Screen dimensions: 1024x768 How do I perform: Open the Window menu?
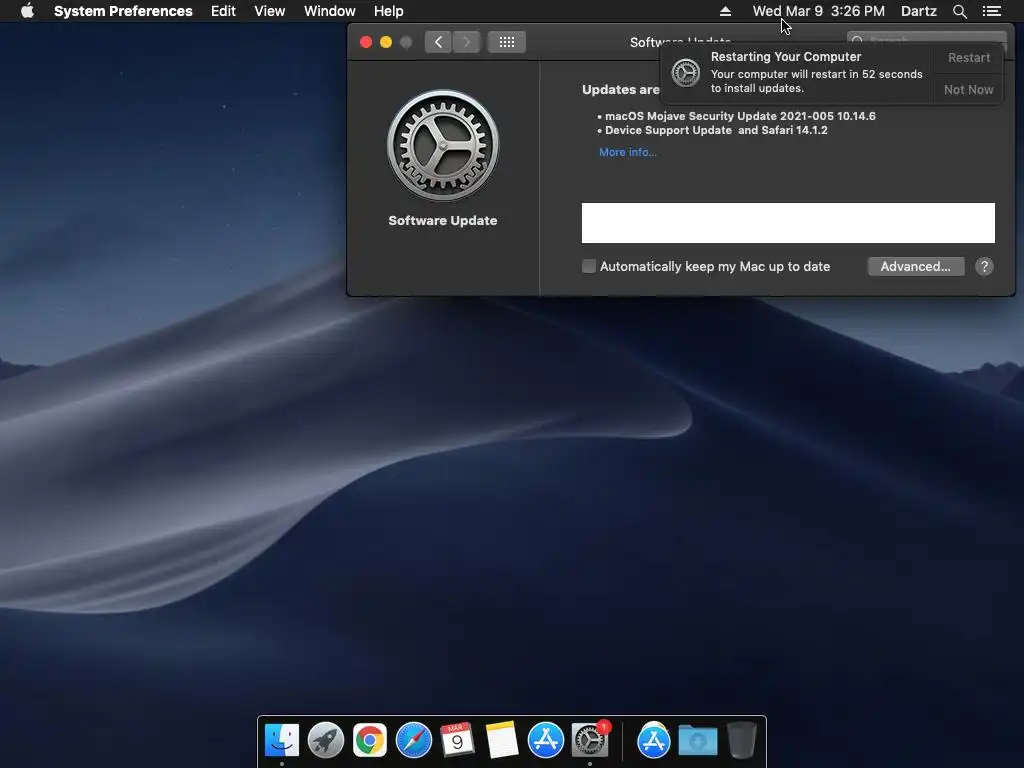(x=330, y=11)
